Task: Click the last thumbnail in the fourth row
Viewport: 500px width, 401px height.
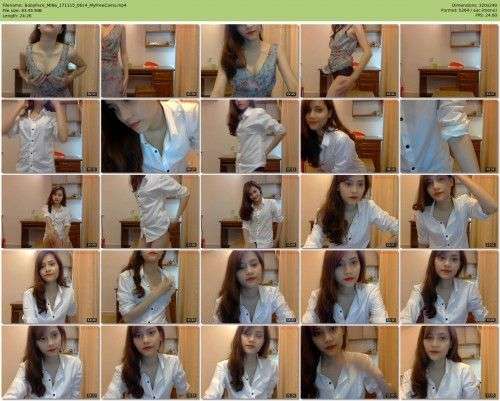Action: [449, 287]
